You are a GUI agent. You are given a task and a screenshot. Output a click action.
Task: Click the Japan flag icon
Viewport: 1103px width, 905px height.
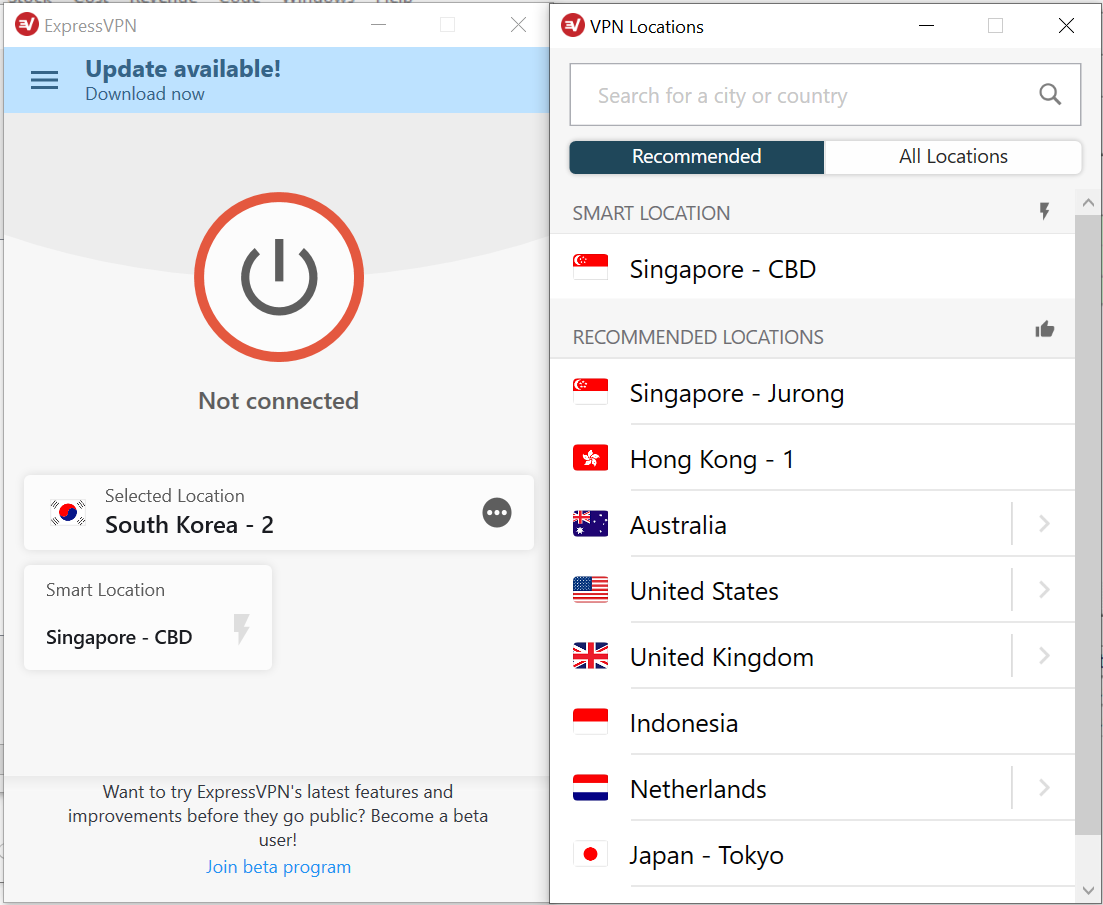pos(590,854)
